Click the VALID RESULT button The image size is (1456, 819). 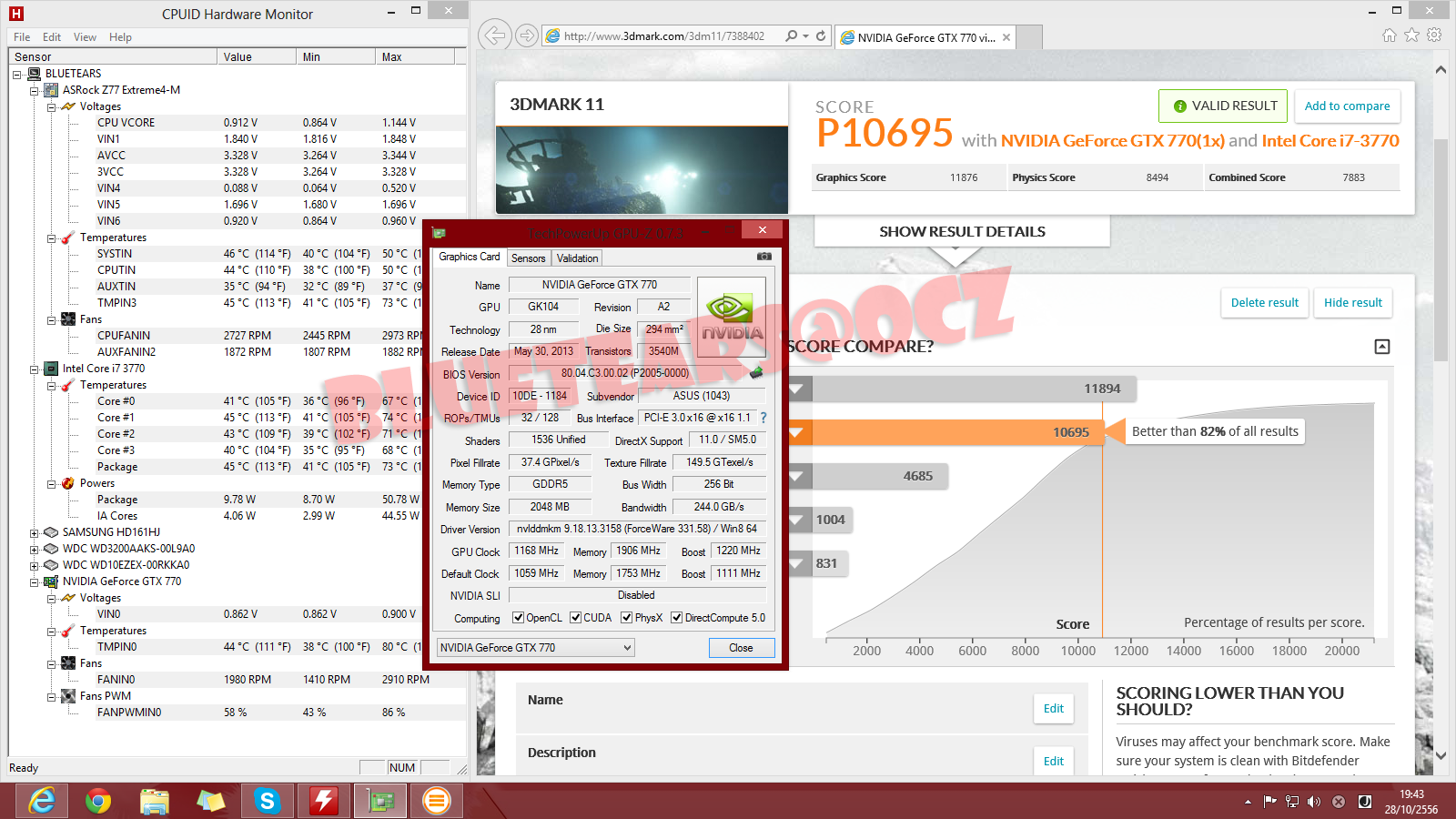(1223, 106)
